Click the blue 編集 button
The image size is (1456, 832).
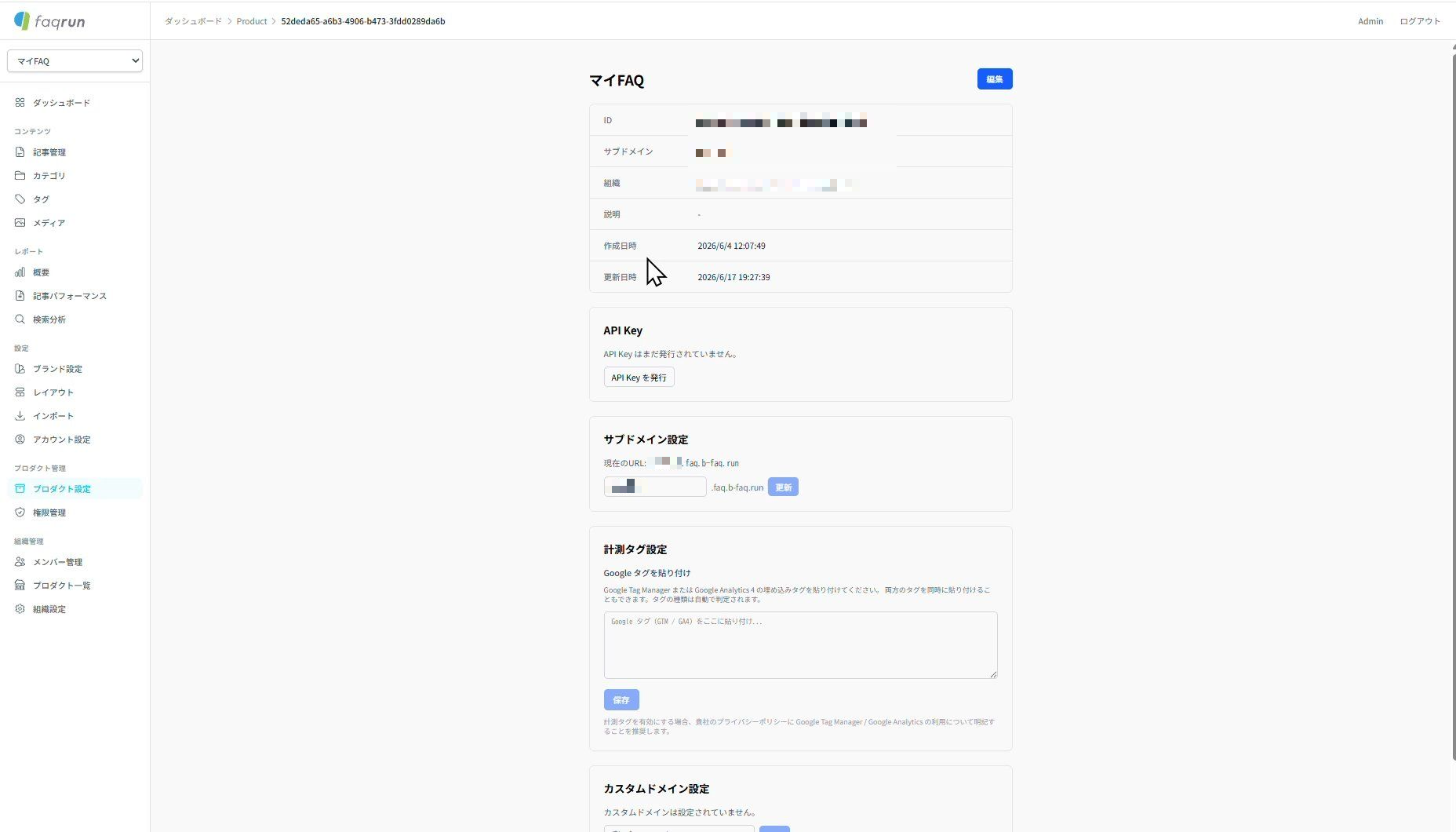pos(995,79)
